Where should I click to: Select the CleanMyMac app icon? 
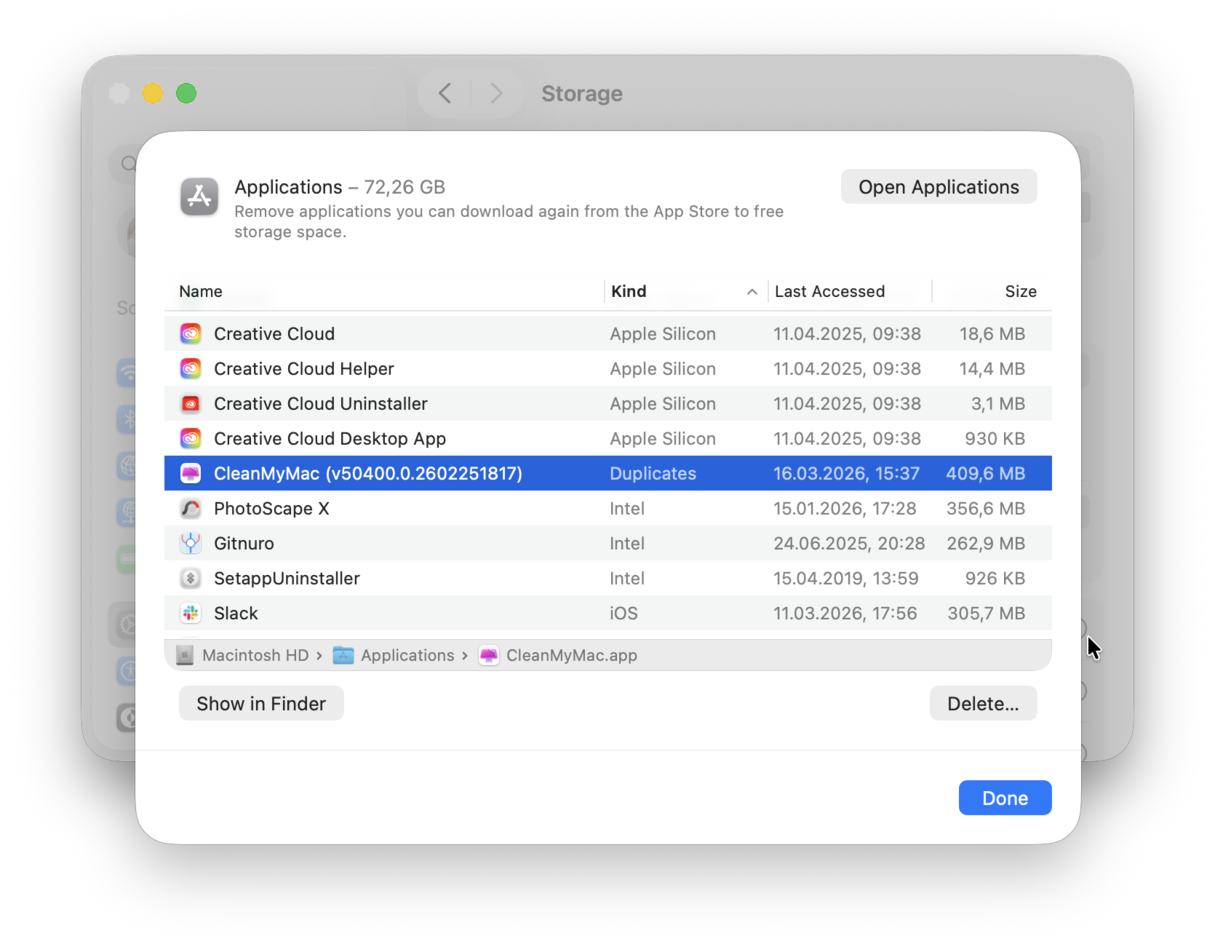191,473
